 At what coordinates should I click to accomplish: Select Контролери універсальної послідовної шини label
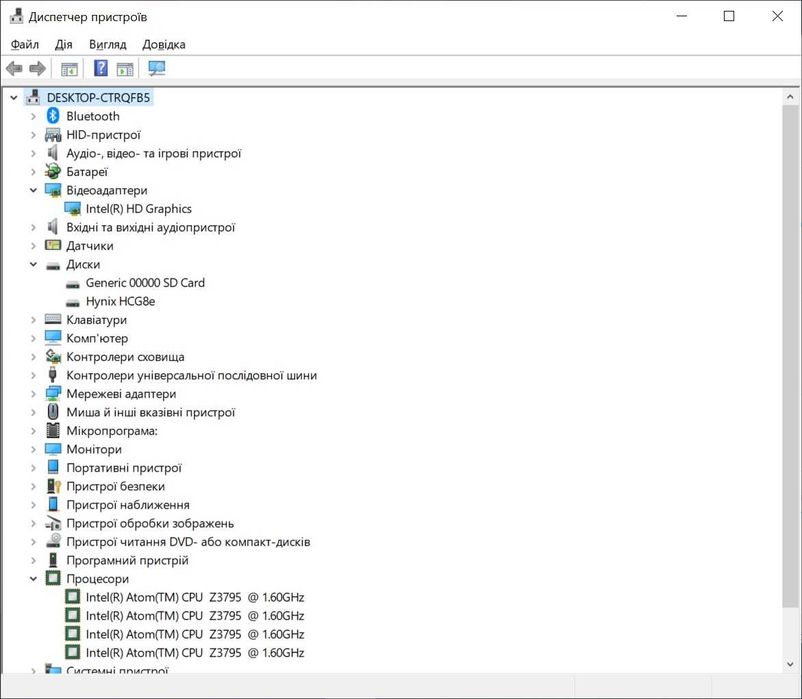click(x=191, y=375)
